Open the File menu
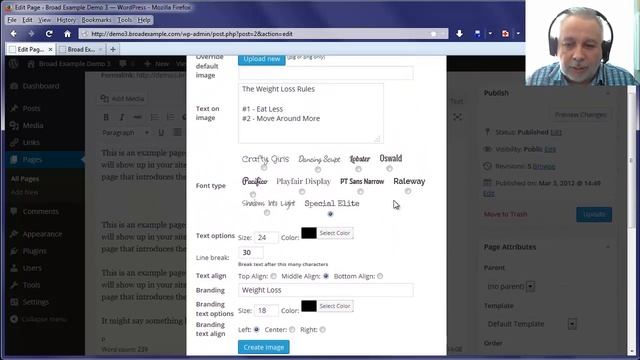The image size is (640, 360). pos(12,20)
